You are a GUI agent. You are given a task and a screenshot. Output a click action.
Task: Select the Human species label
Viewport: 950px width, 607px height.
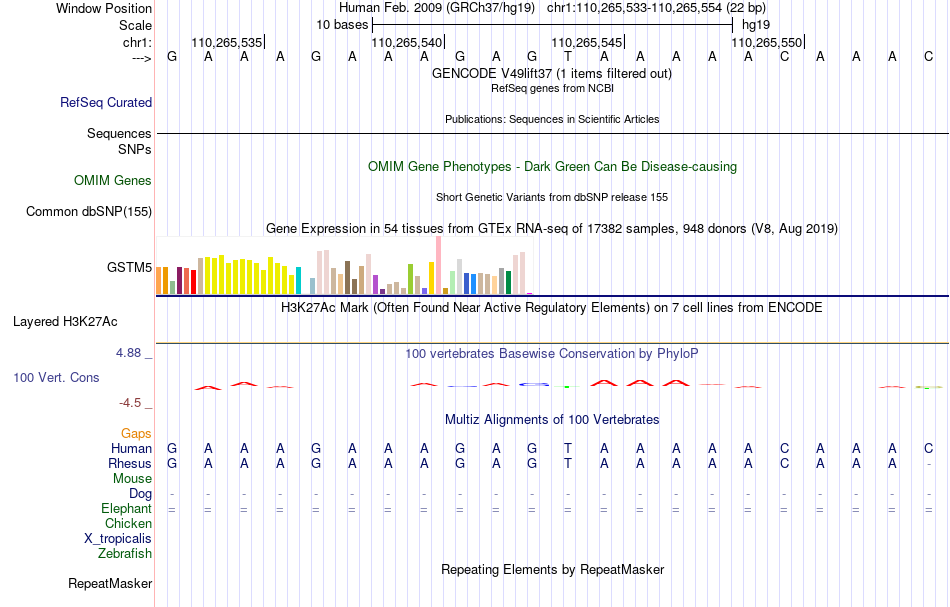coord(131,448)
